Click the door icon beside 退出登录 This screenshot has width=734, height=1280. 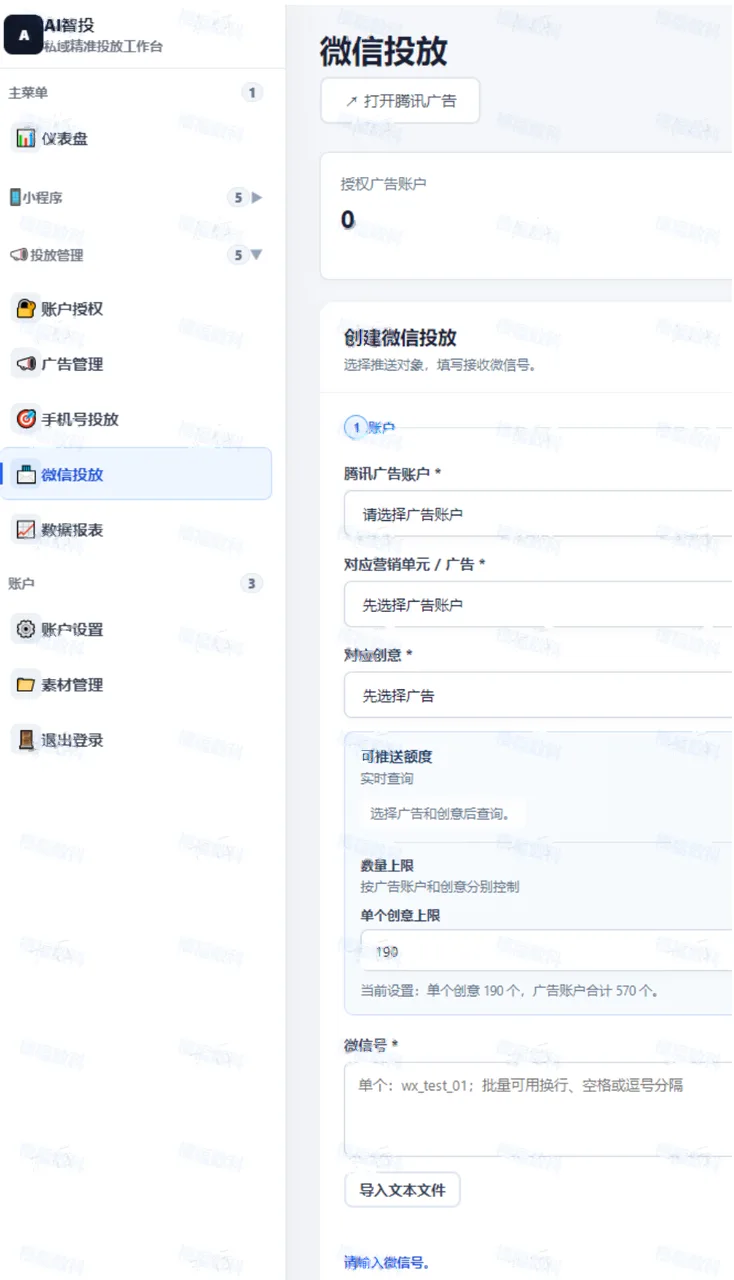click(x=26, y=740)
